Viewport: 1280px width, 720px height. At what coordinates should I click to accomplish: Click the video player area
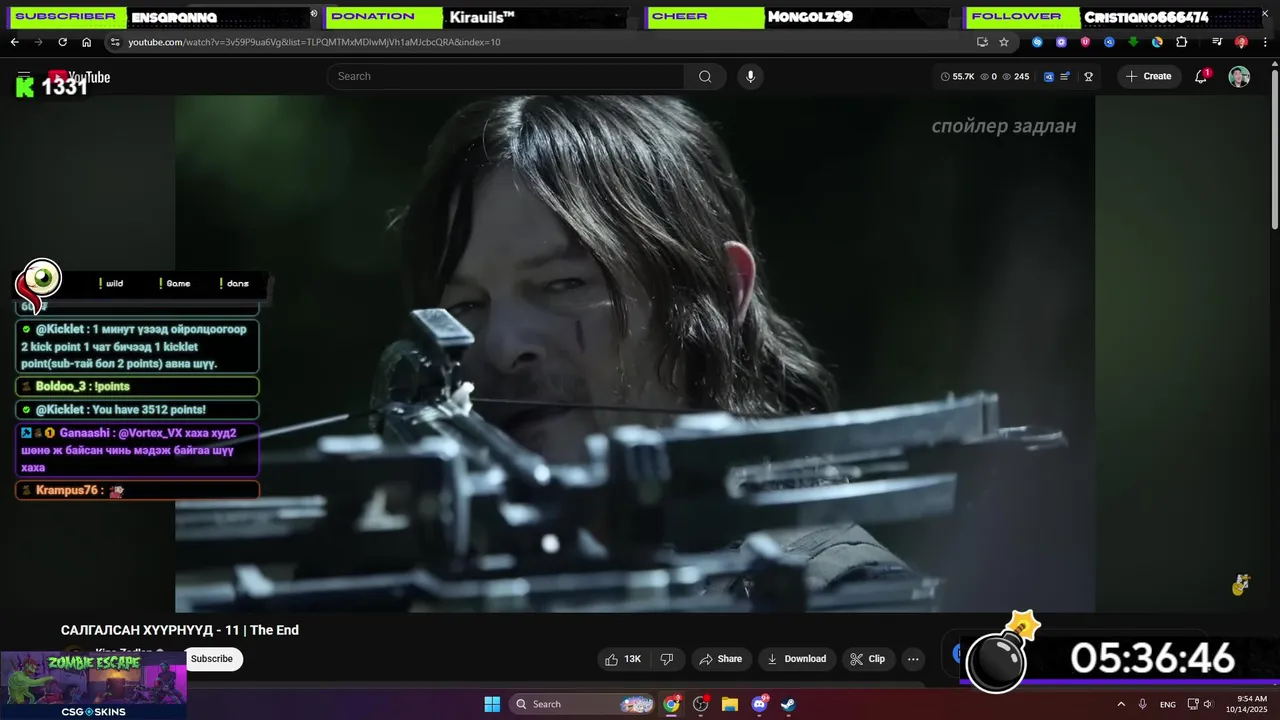point(635,354)
